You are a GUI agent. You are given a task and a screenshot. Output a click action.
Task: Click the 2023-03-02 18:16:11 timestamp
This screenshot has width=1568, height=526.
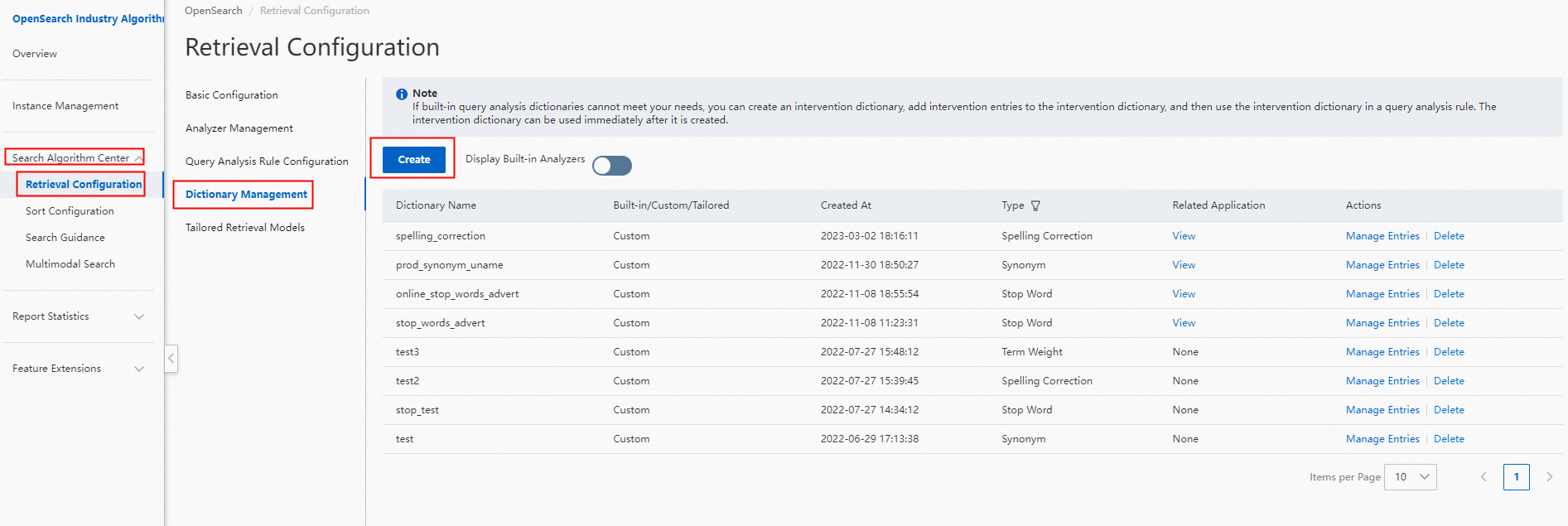tap(870, 236)
